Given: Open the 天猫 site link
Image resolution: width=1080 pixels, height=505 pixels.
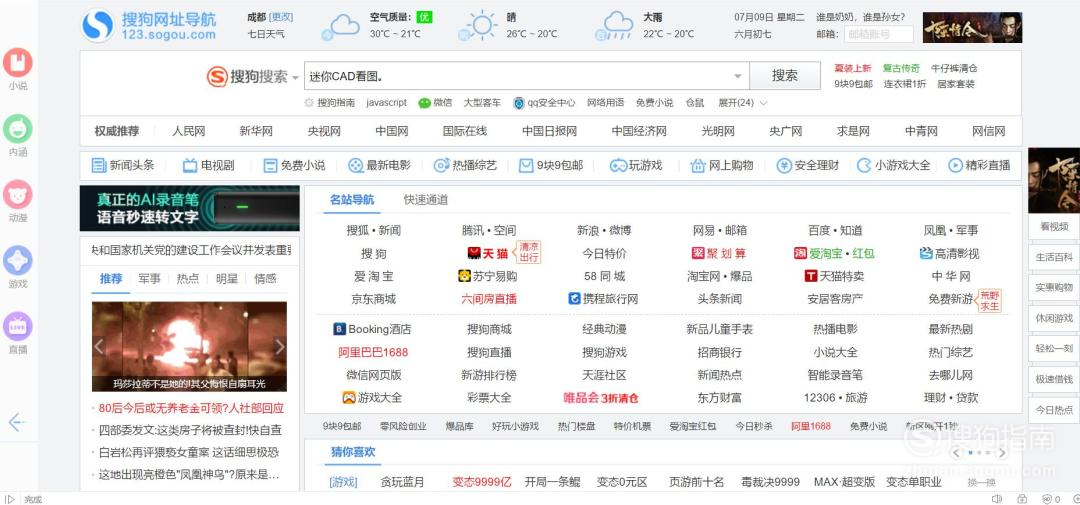Looking at the screenshot, I should click(x=488, y=254).
